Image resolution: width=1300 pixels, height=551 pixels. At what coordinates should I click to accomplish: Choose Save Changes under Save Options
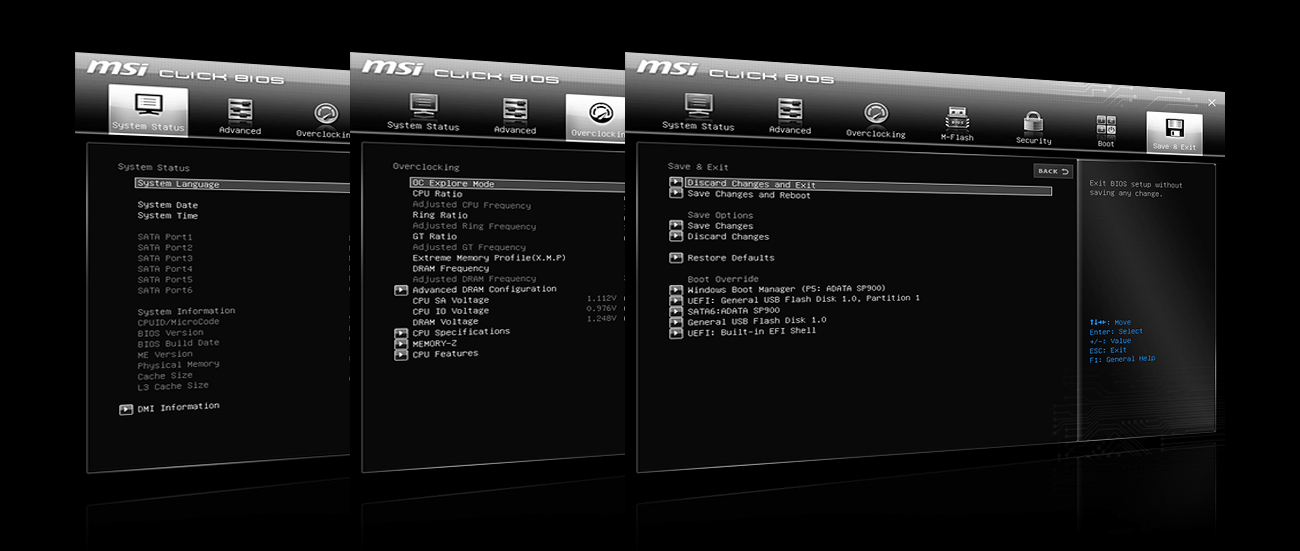721,226
